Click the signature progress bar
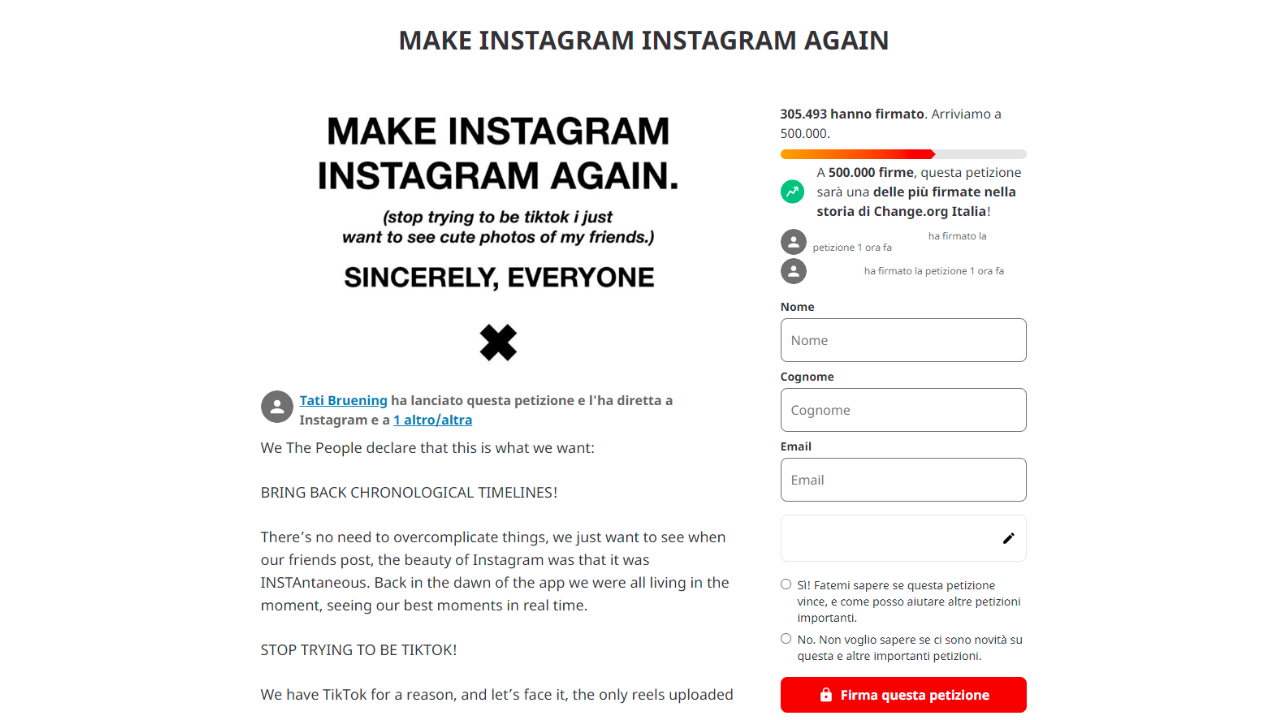This screenshot has height=720, width=1280. tap(904, 154)
